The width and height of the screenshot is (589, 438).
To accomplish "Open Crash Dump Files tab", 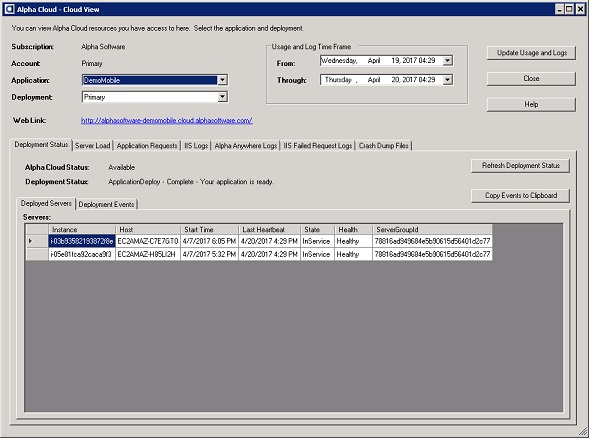I will pos(384,145).
